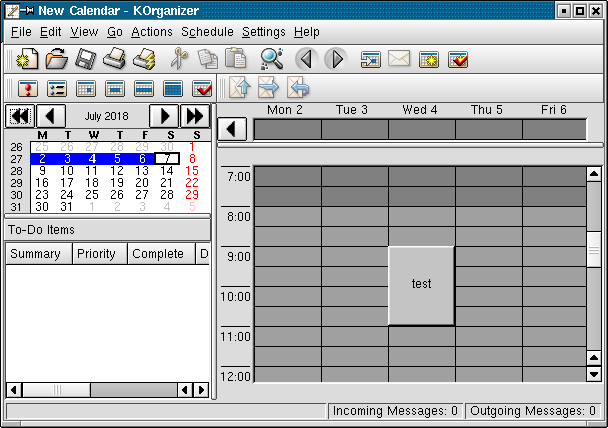
Task: Open the Actions menu
Action: click(x=152, y=32)
